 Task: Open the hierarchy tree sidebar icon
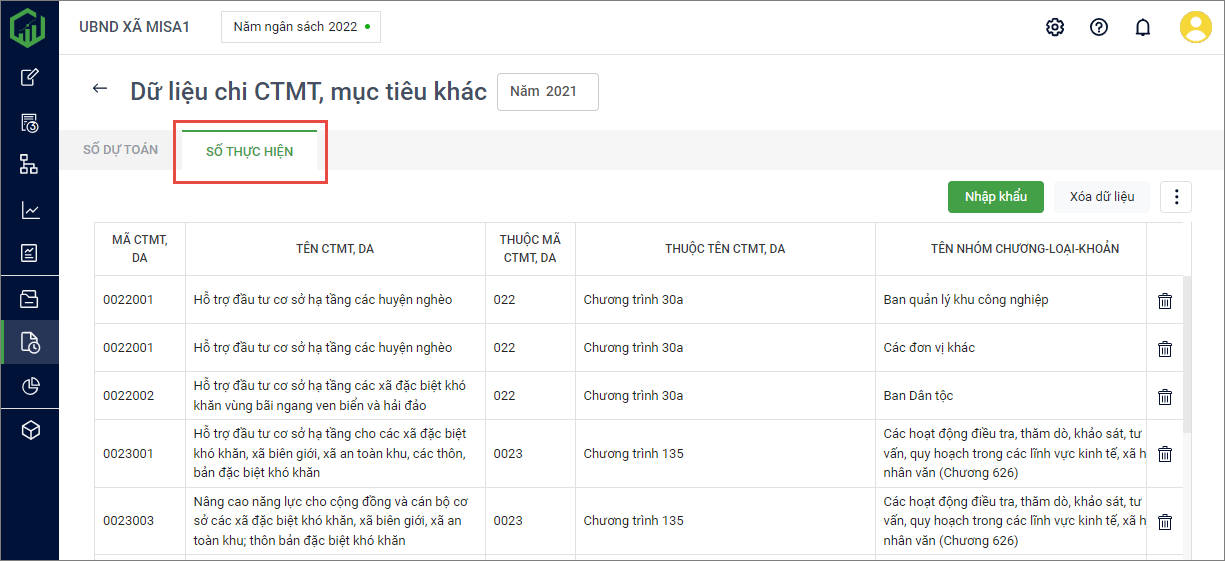(x=30, y=165)
